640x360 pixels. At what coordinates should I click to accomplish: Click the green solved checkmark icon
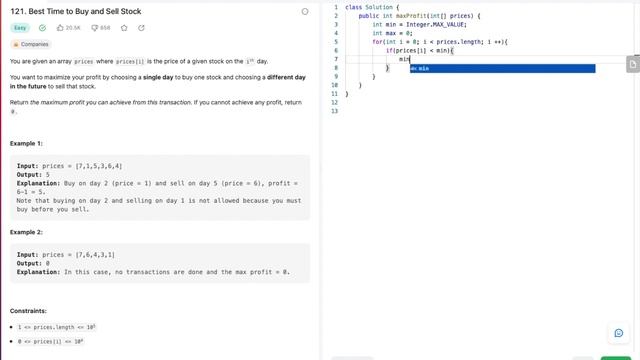[x=42, y=28]
